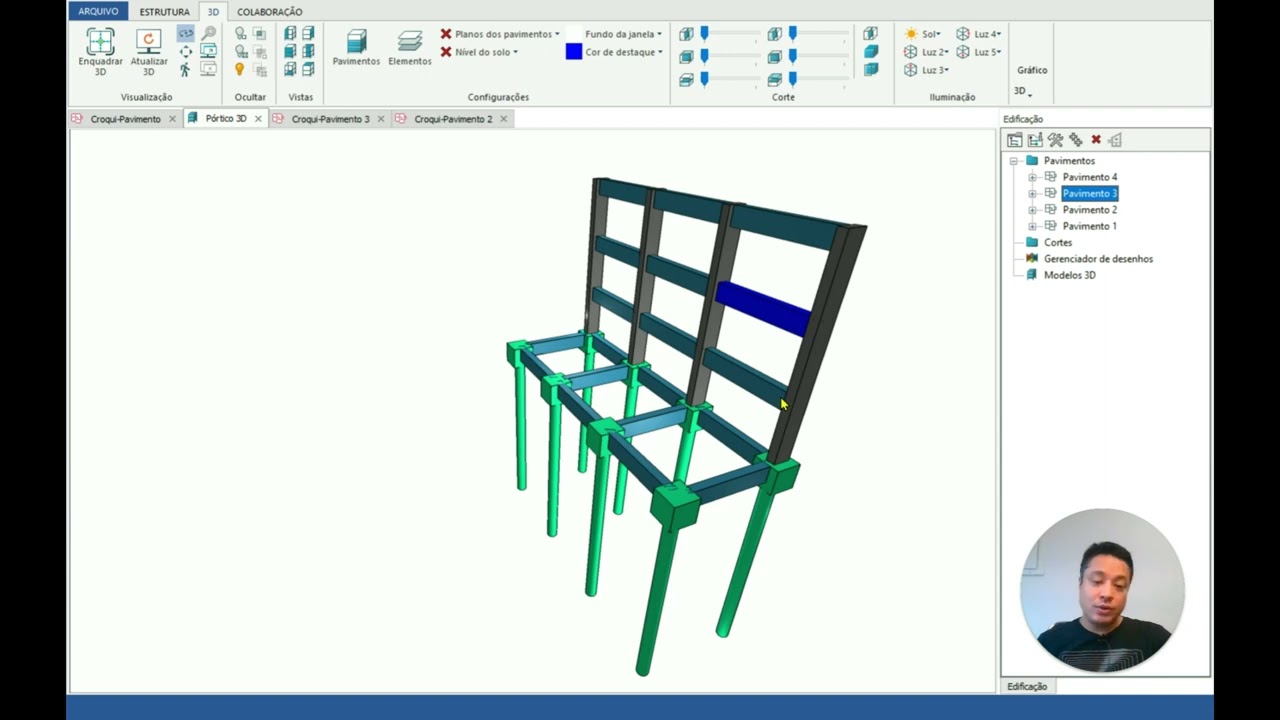Expand Pavimento 4 tree node
Viewport: 1280px width, 720px height.
click(1032, 177)
